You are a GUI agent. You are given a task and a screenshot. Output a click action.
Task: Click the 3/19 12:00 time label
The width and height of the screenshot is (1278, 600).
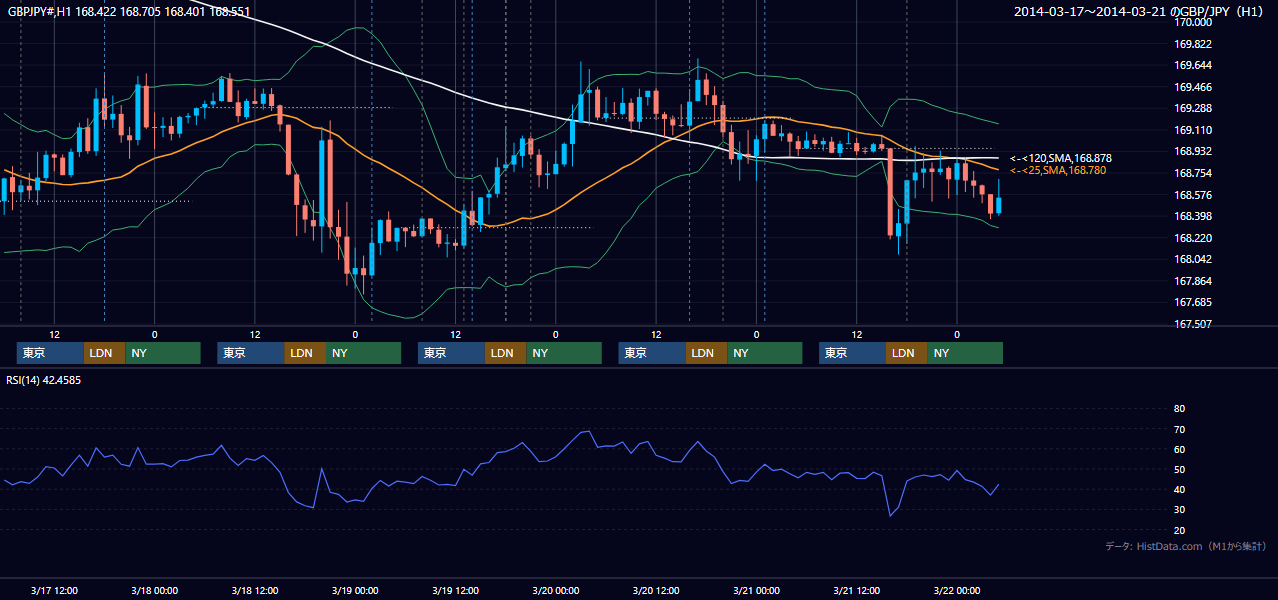[x=455, y=590]
